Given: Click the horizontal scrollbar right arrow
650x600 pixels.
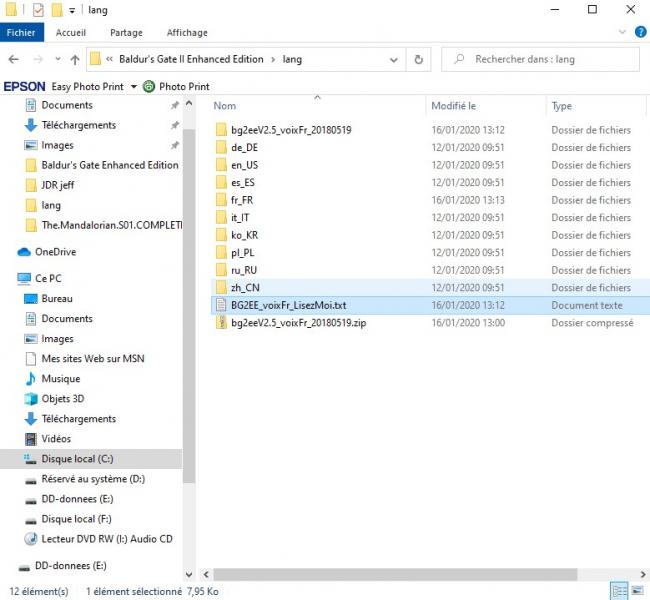Looking at the screenshot, I should (643, 574).
